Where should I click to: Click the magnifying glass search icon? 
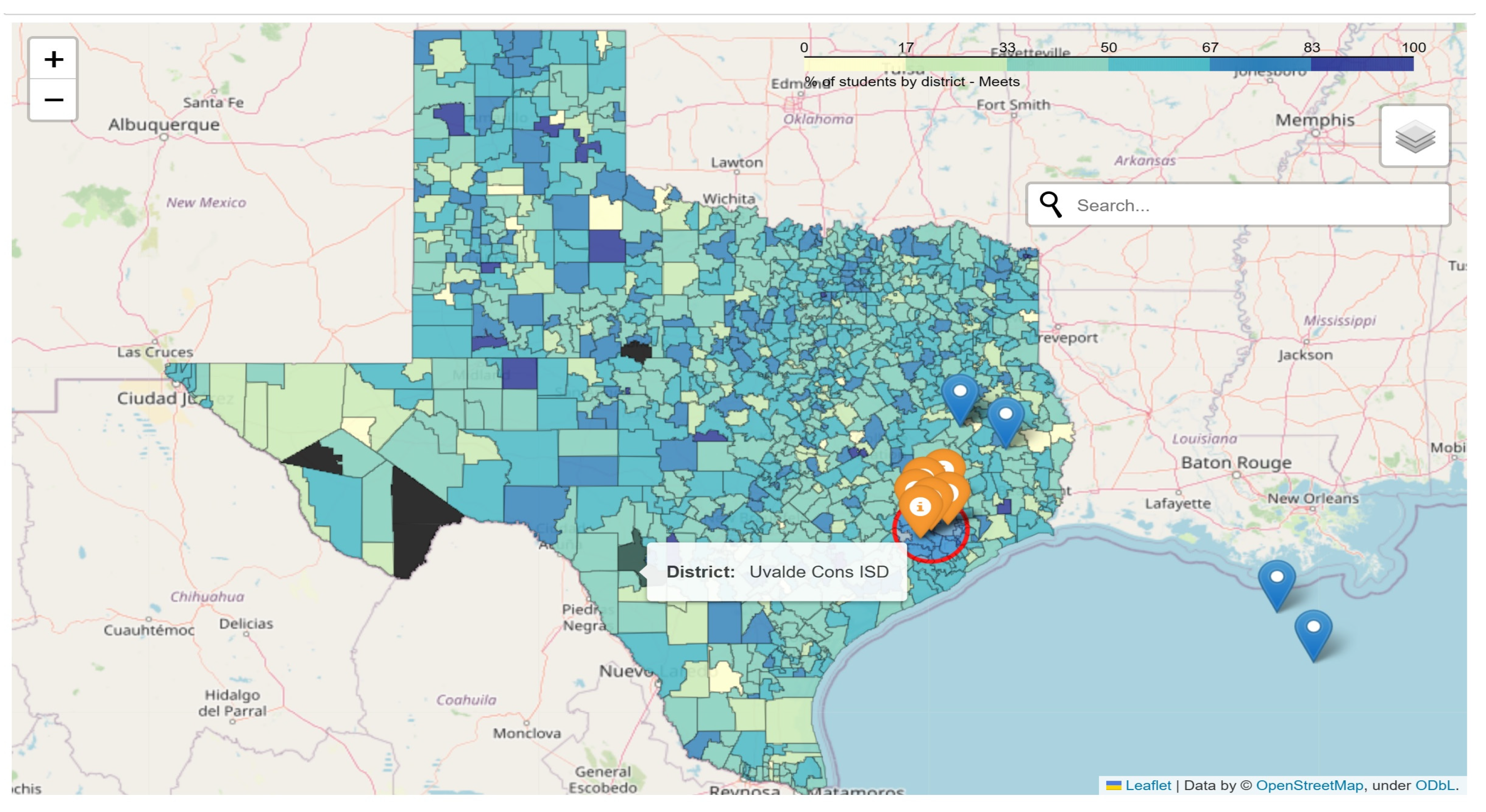[1050, 205]
